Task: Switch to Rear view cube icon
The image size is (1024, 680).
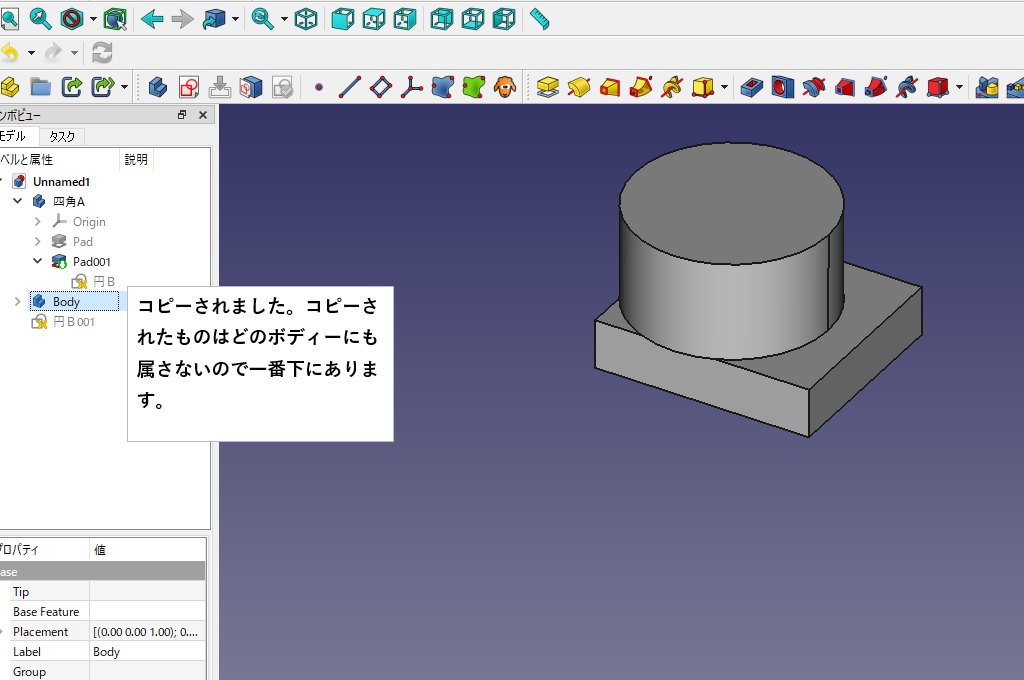Action: tap(441, 19)
